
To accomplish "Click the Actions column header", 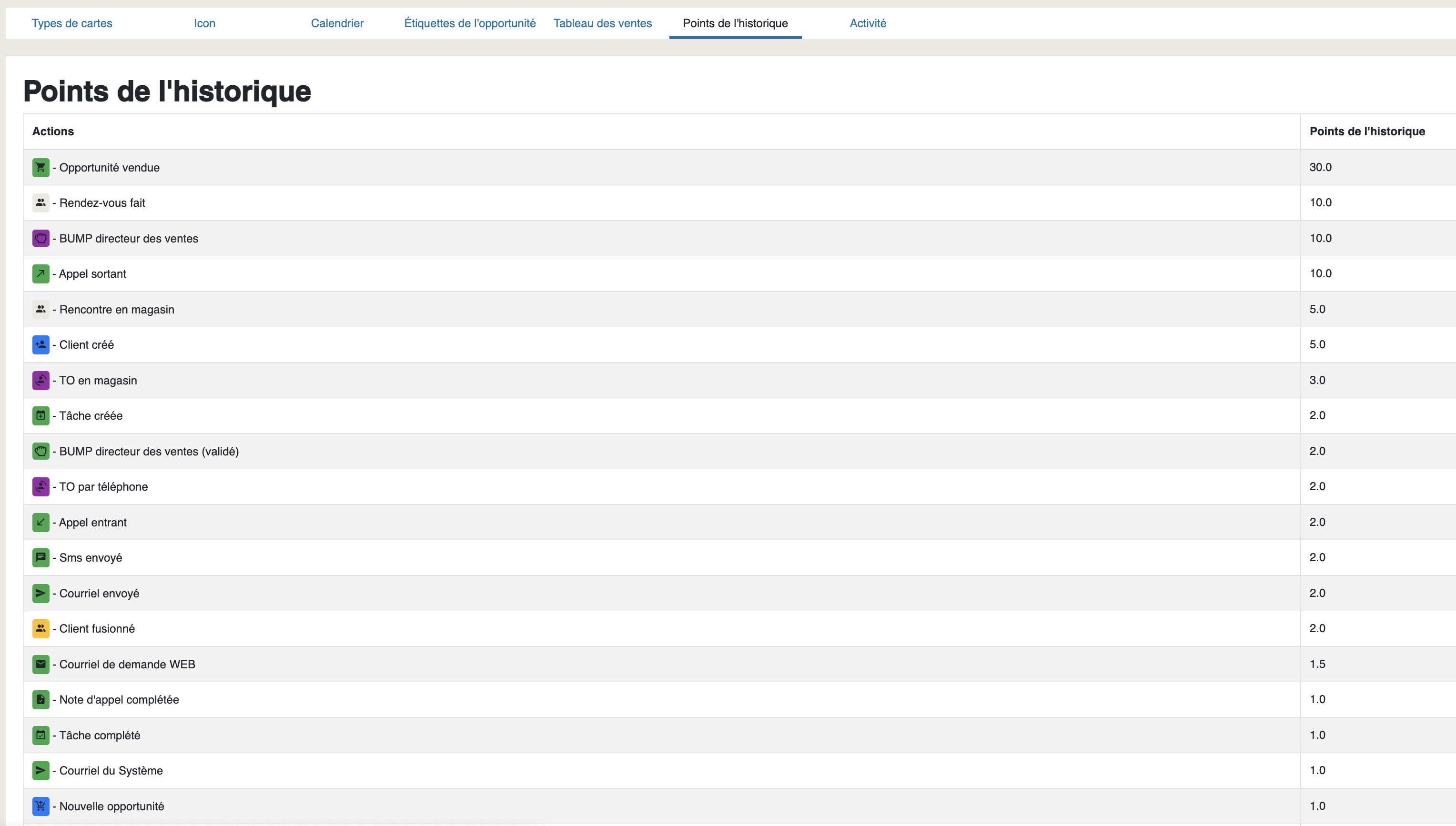I will click(53, 131).
